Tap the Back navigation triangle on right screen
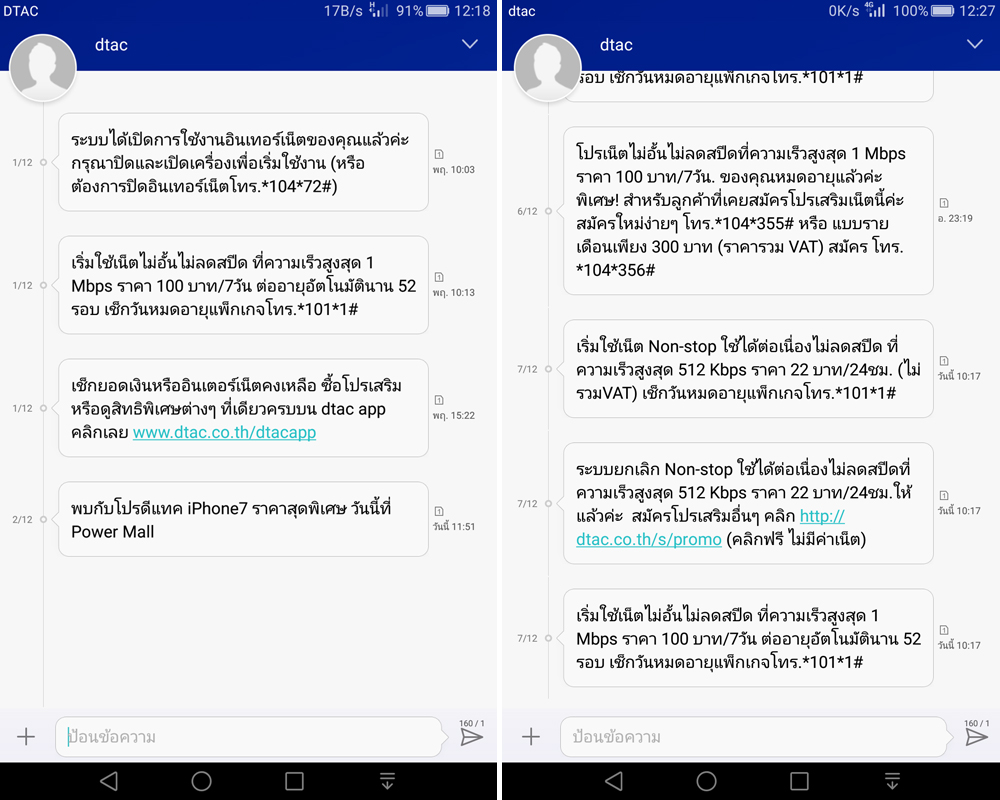This screenshot has width=1000, height=800. pos(614,781)
